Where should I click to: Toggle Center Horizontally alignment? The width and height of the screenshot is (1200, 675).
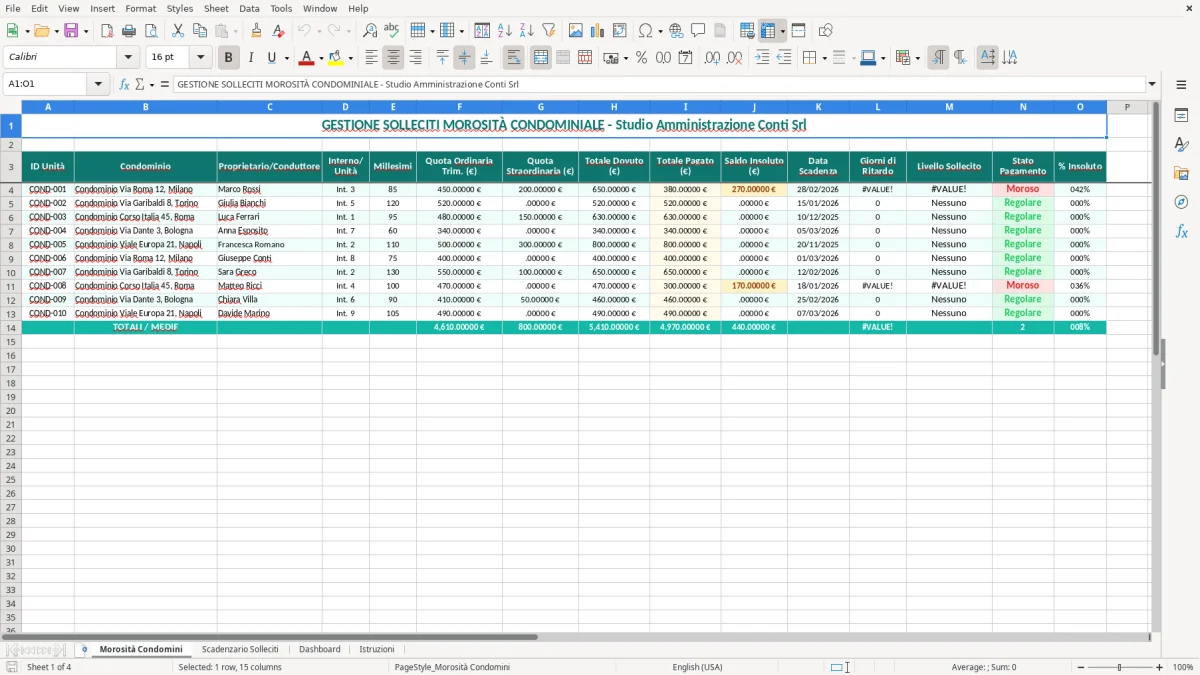tap(393, 58)
